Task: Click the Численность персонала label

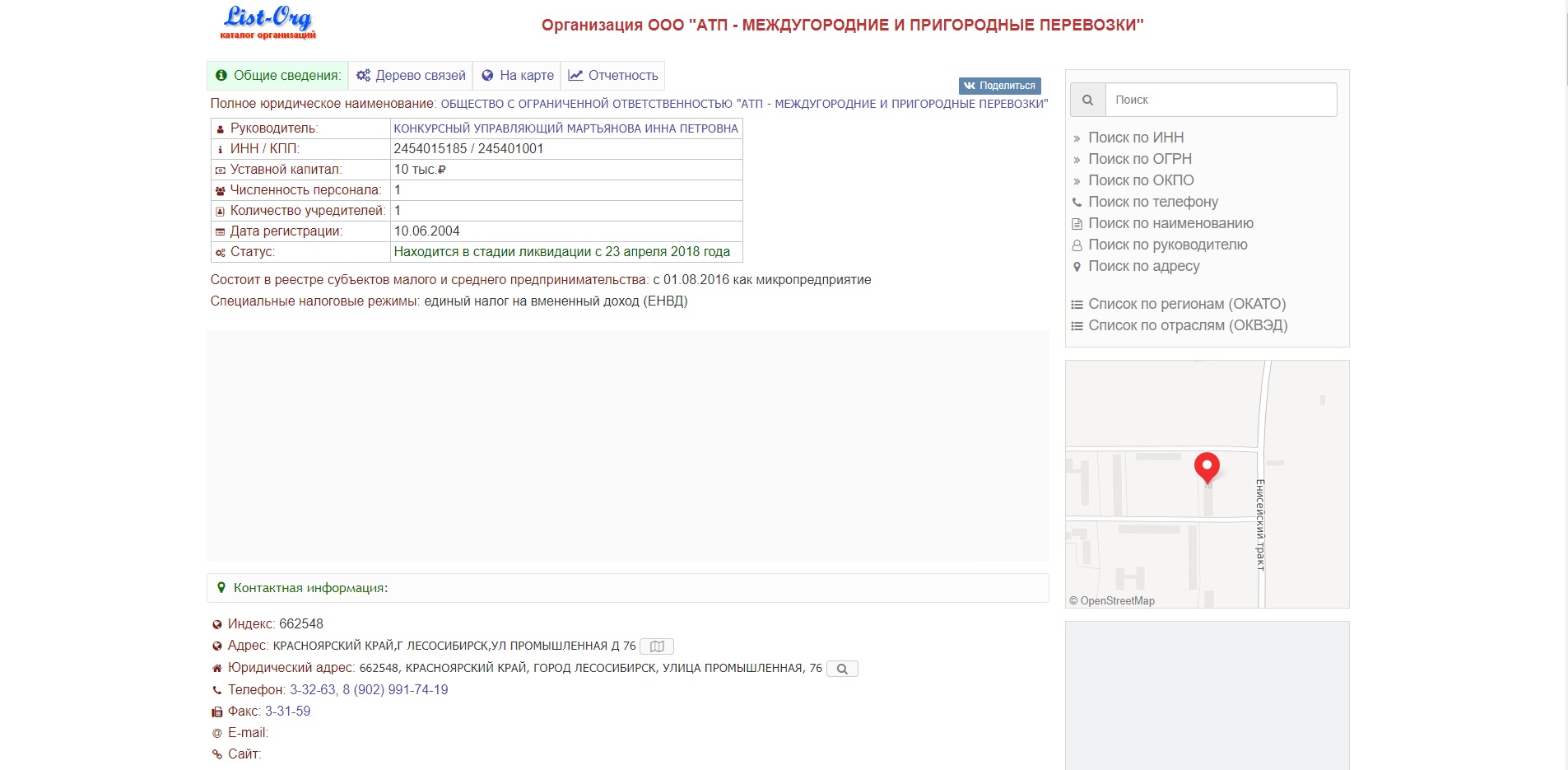Action: [305, 190]
